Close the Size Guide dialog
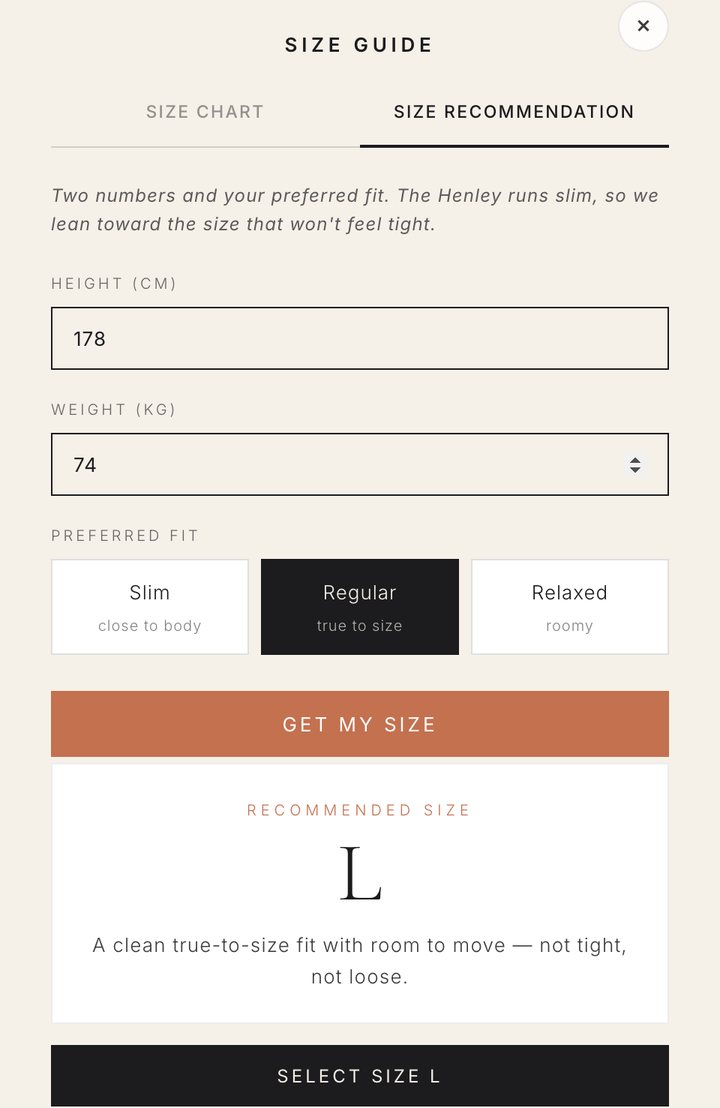The width and height of the screenshot is (720, 1108). [x=643, y=26]
